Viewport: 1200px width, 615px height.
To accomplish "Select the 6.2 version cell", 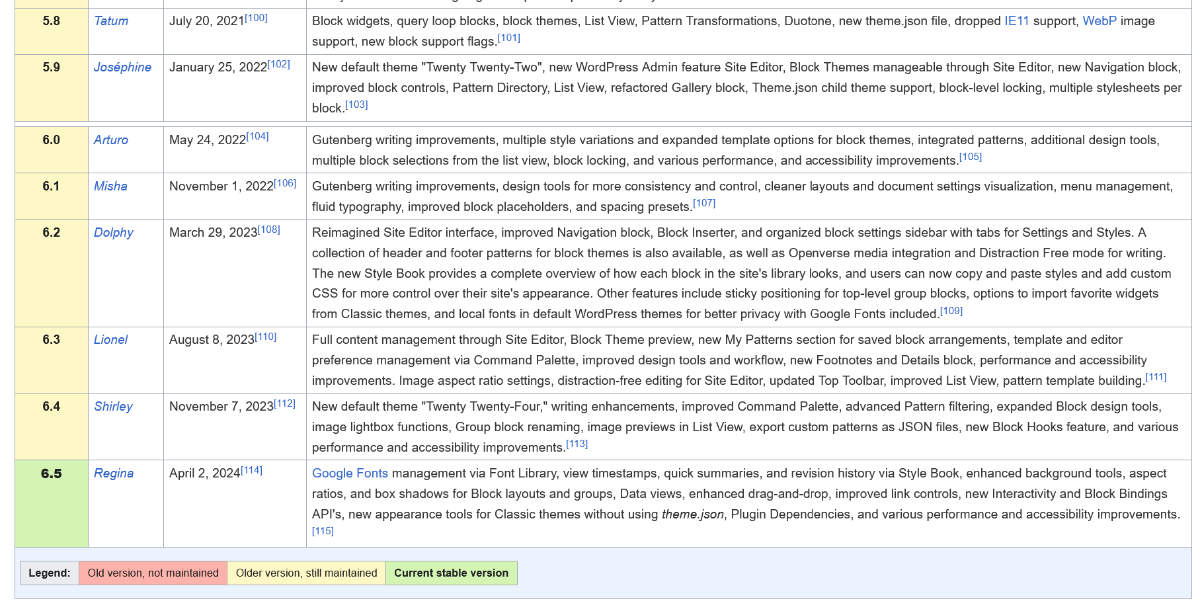I will coord(51,273).
